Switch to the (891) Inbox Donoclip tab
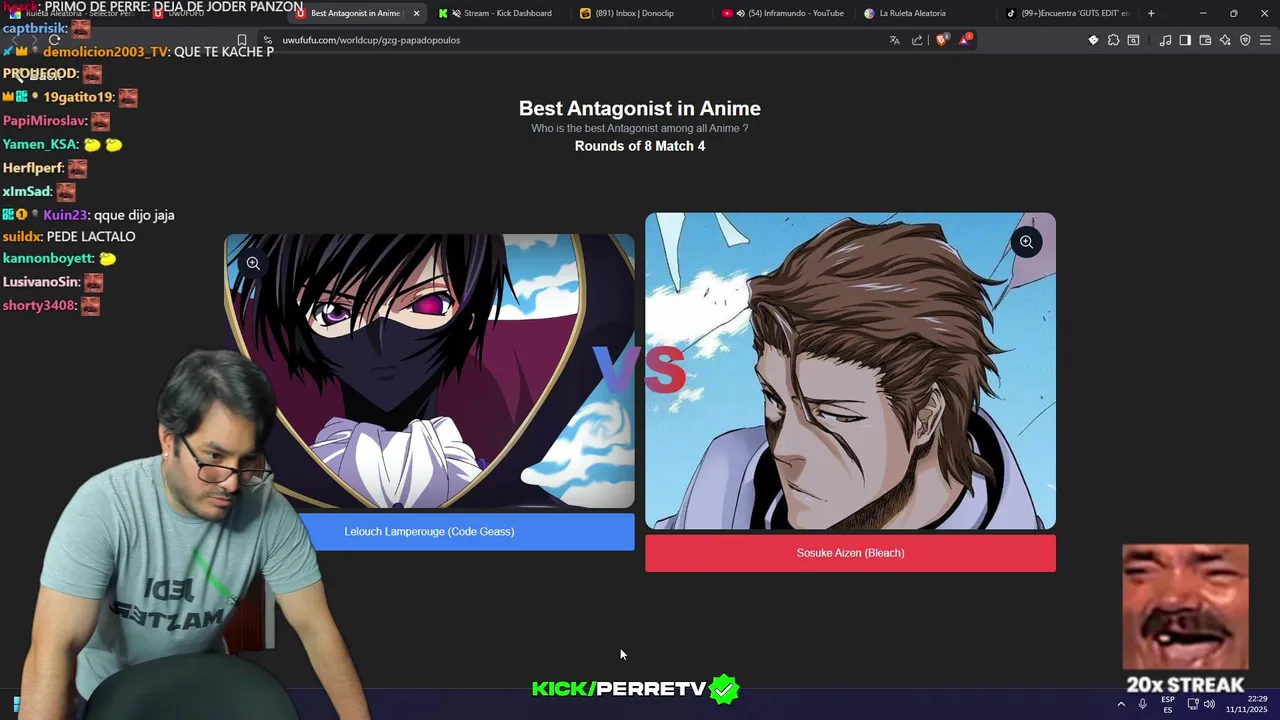The image size is (1280, 720). tap(643, 13)
